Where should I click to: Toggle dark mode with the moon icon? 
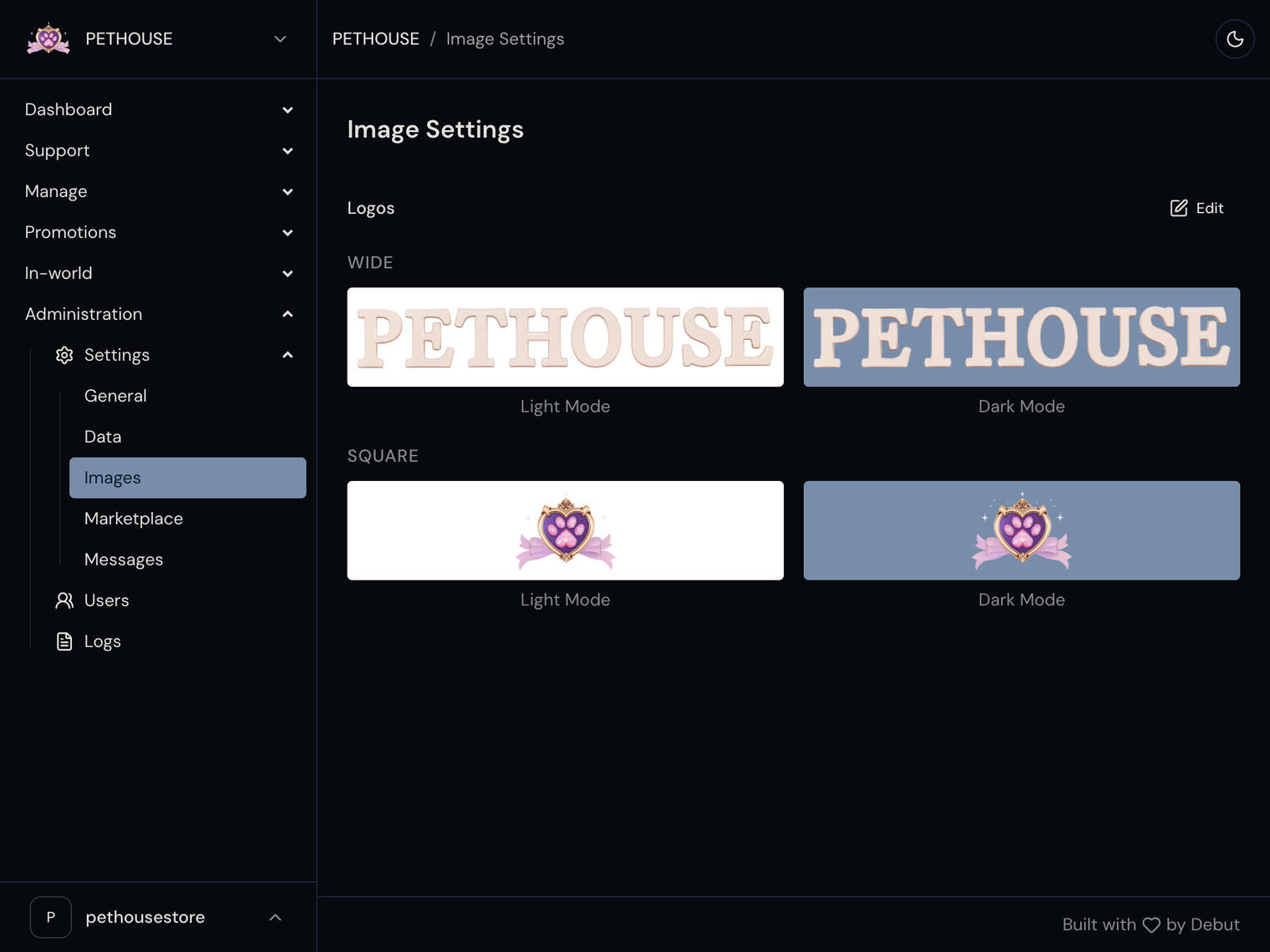tap(1235, 39)
